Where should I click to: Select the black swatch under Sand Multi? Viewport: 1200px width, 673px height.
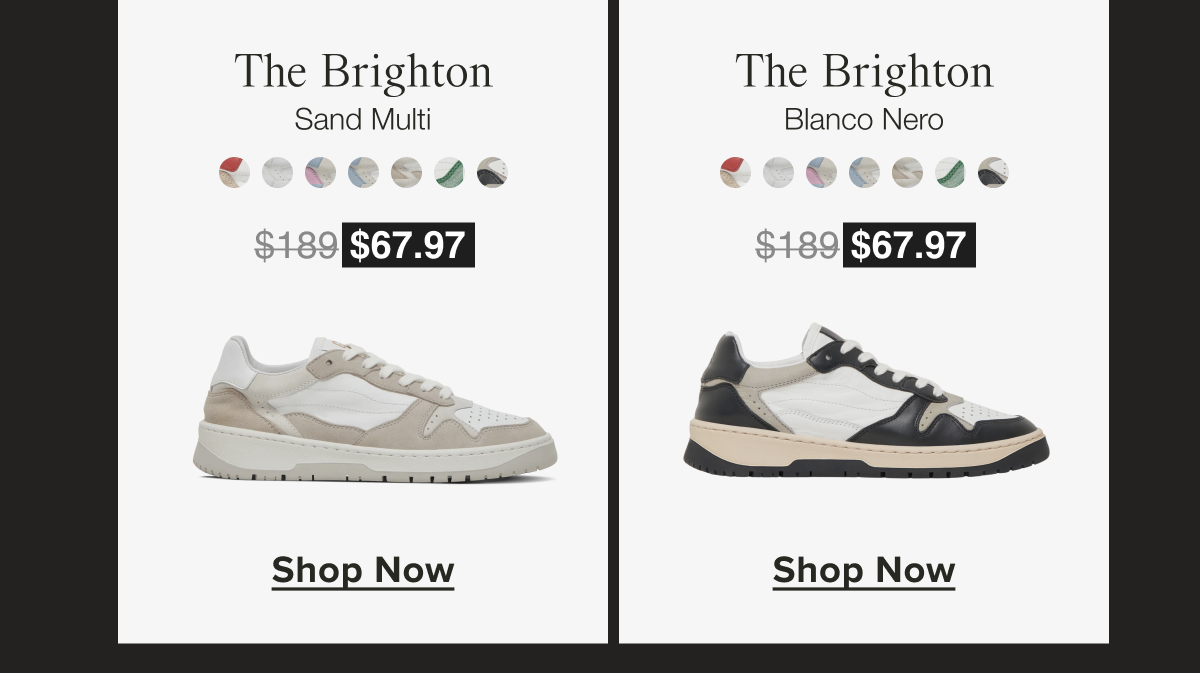[x=492, y=172]
